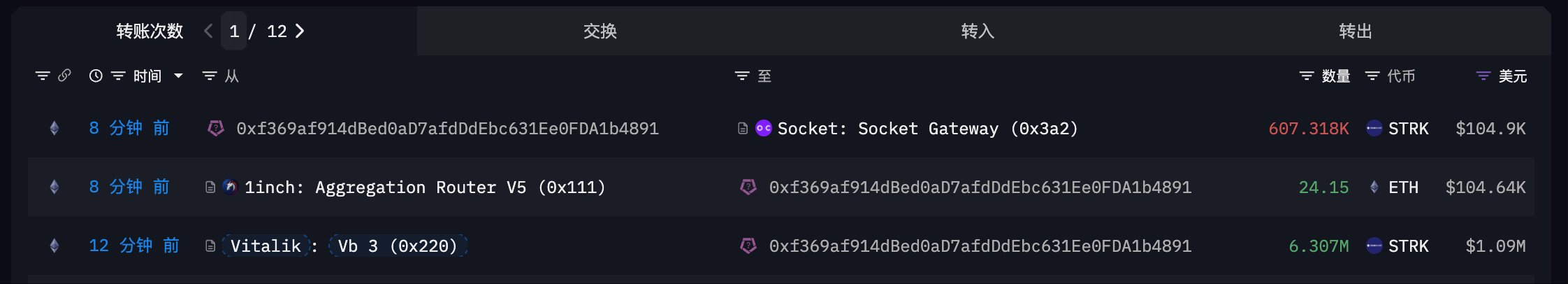Click Ethereum chain icon in first row

54,129
